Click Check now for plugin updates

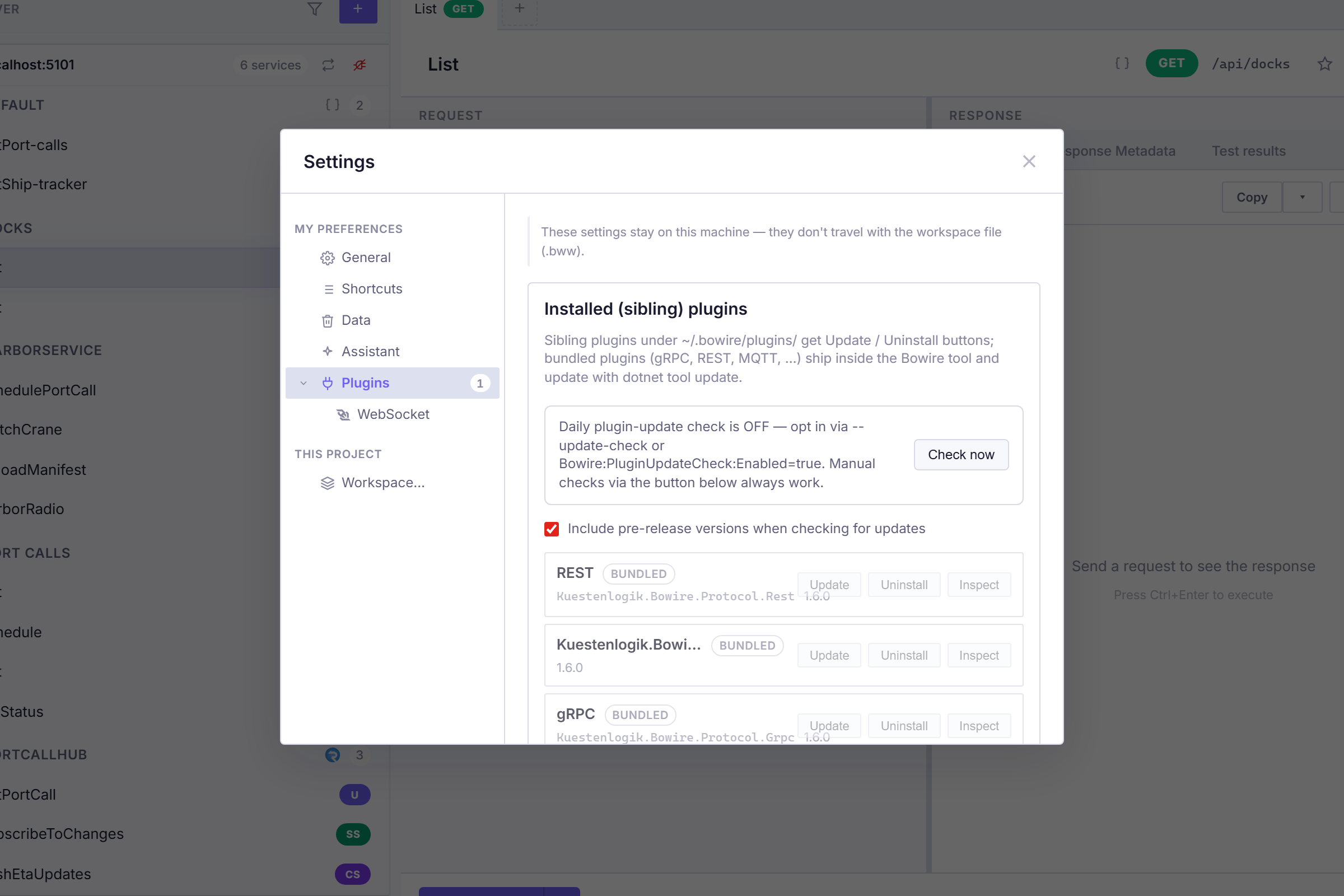coord(961,455)
